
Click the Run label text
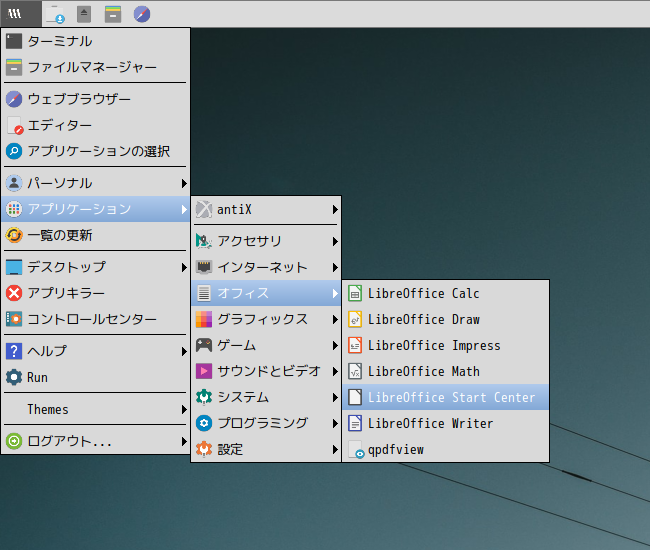[x=37, y=378]
